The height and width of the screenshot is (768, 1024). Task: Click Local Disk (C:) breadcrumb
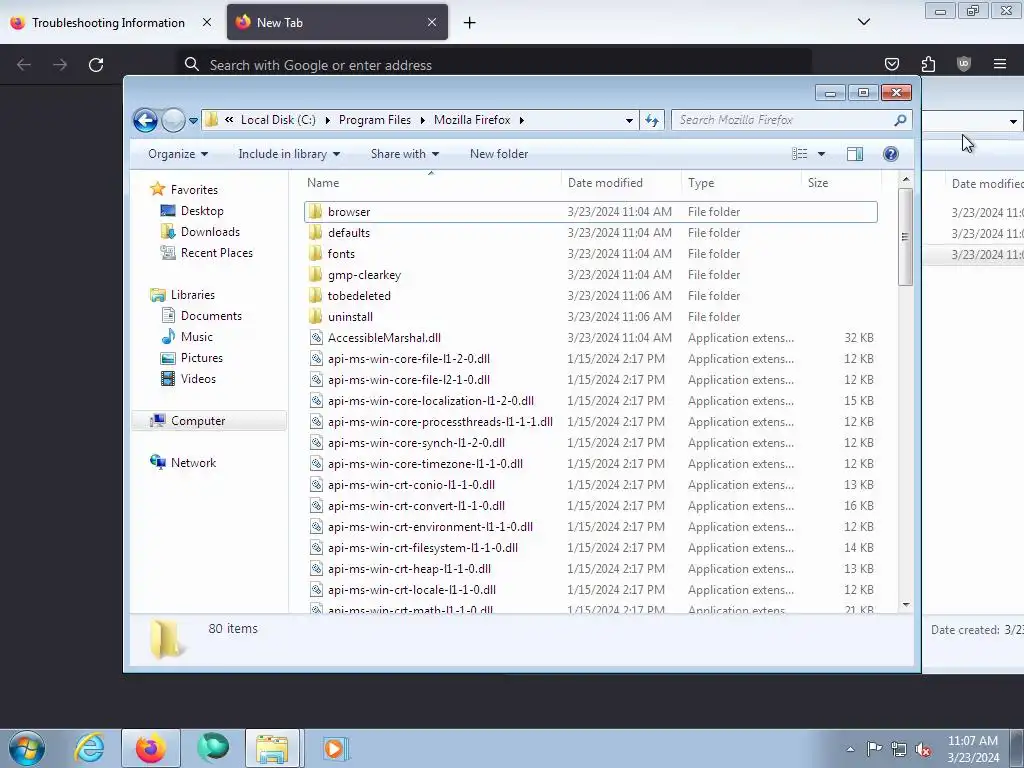click(x=278, y=120)
